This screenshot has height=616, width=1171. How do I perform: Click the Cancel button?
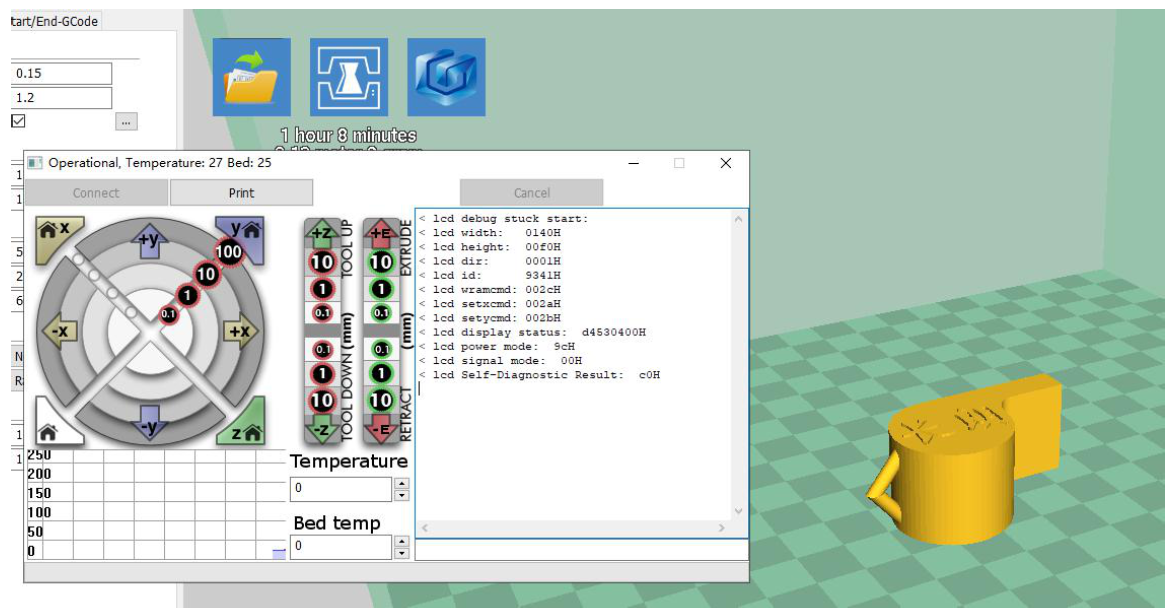click(x=532, y=193)
